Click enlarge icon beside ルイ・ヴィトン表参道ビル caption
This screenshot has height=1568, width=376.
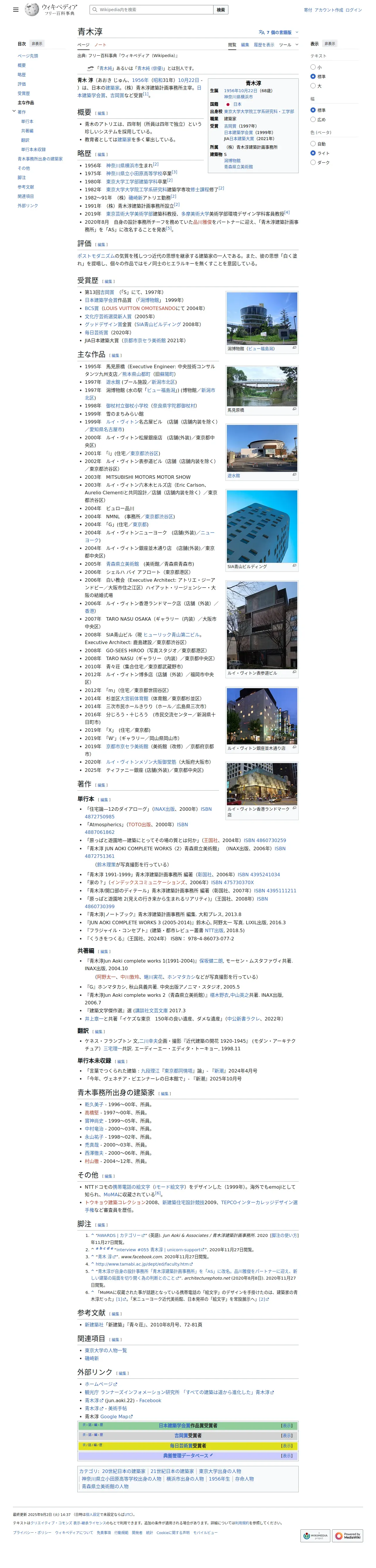(294, 672)
